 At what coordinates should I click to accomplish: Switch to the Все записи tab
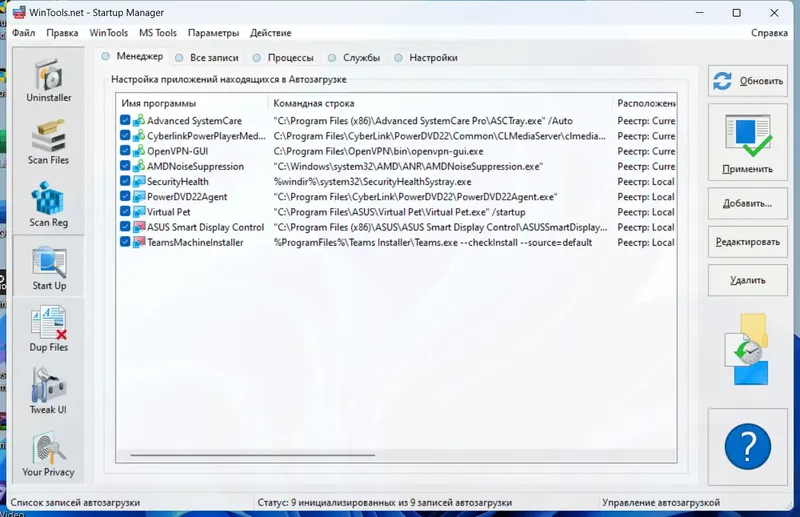207,58
